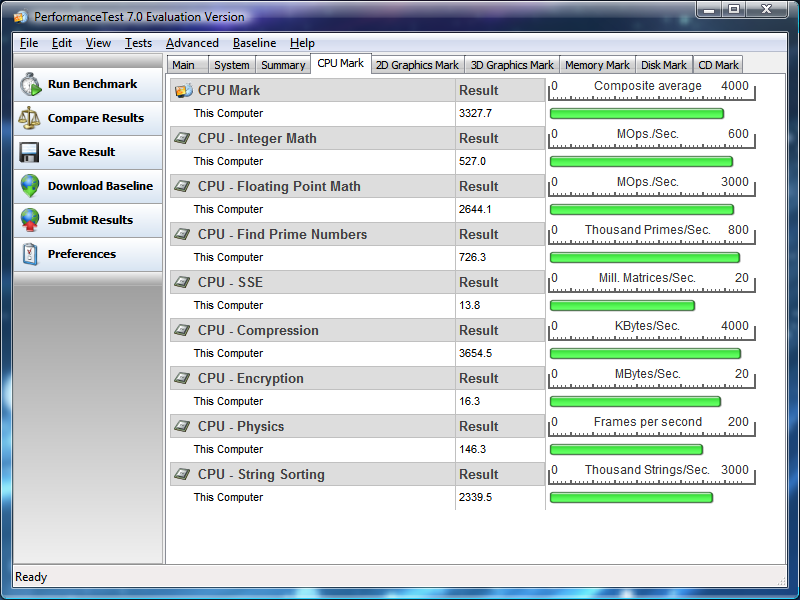Open the Tests menu

138,43
